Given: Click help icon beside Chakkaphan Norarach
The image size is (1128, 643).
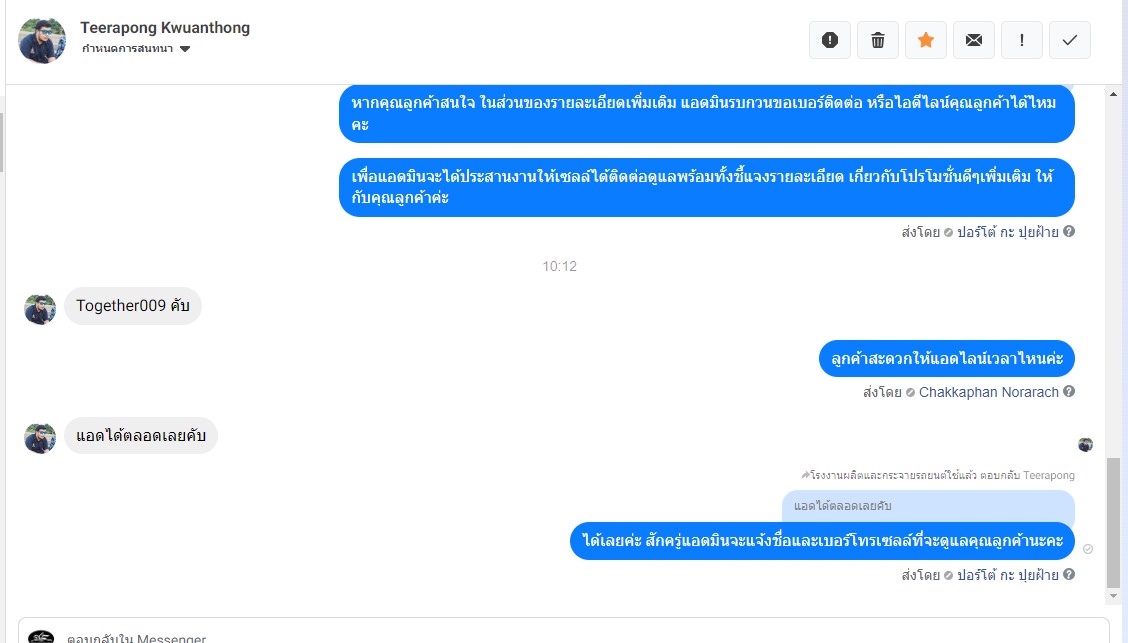Looking at the screenshot, I should click(x=1069, y=391).
